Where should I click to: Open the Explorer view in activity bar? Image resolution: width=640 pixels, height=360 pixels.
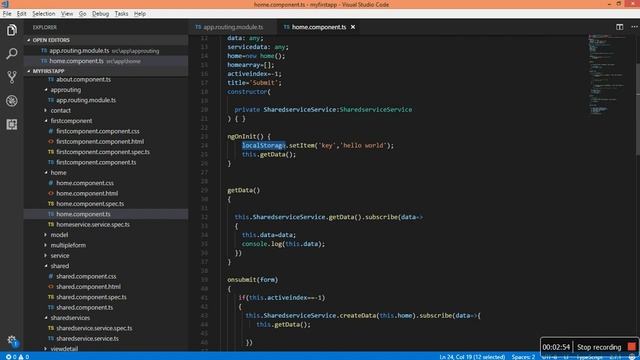point(11,30)
